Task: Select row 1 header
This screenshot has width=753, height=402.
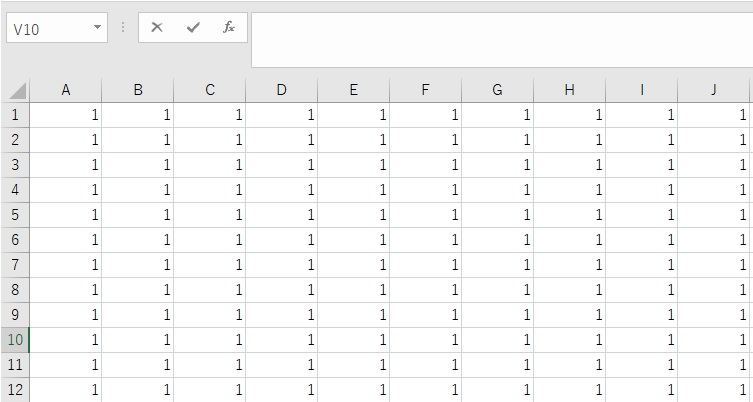Action: coord(15,115)
